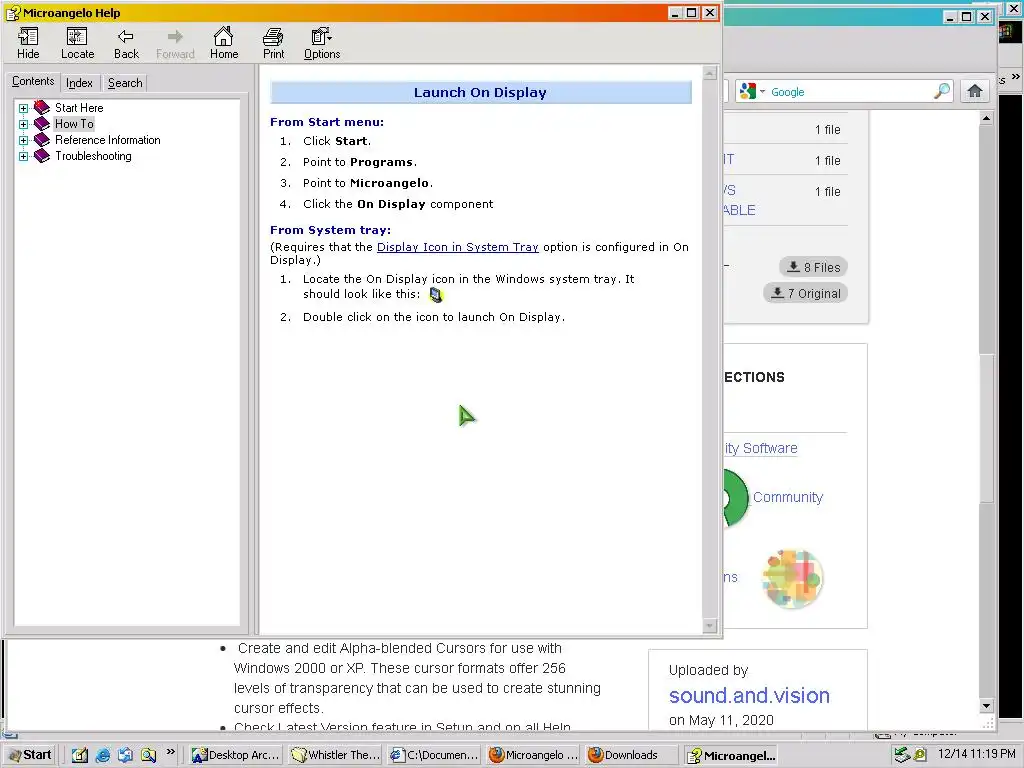Viewport: 1024px width, 768px height.
Task: Expand the Reference Information tree node
Action: click(24, 140)
